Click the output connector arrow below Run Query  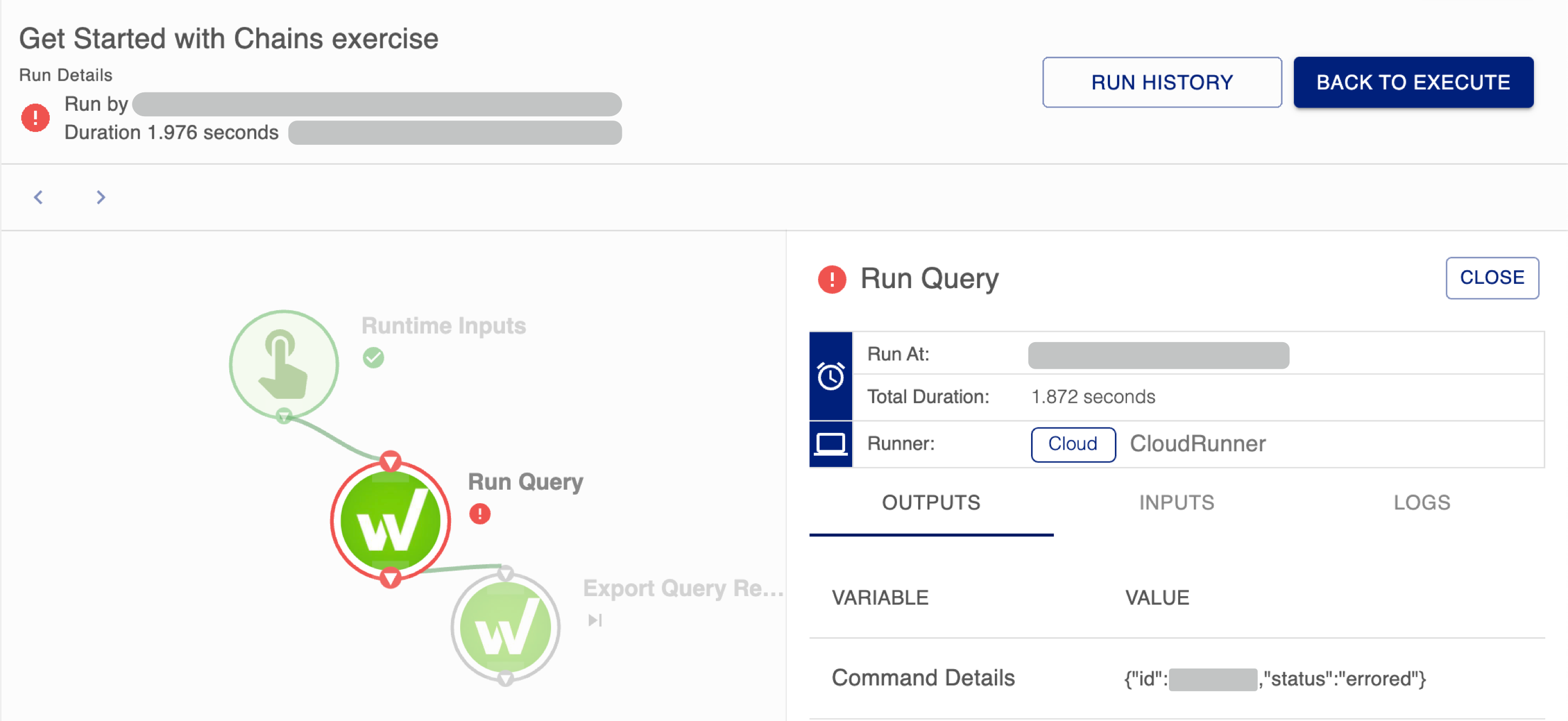(x=389, y=579)
